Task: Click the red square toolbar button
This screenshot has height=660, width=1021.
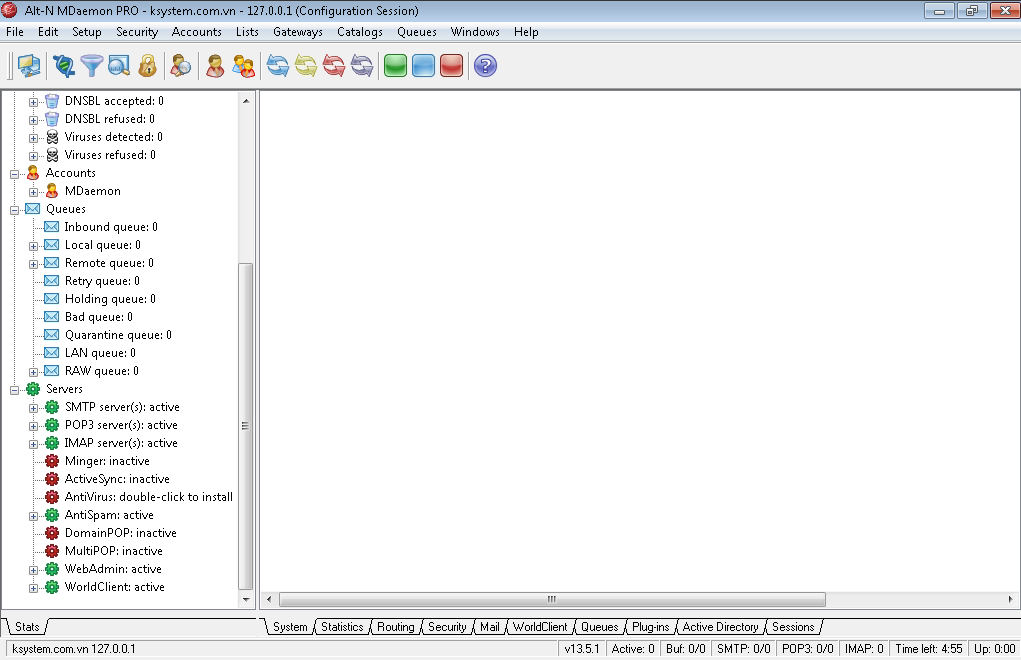Action: 451,66
